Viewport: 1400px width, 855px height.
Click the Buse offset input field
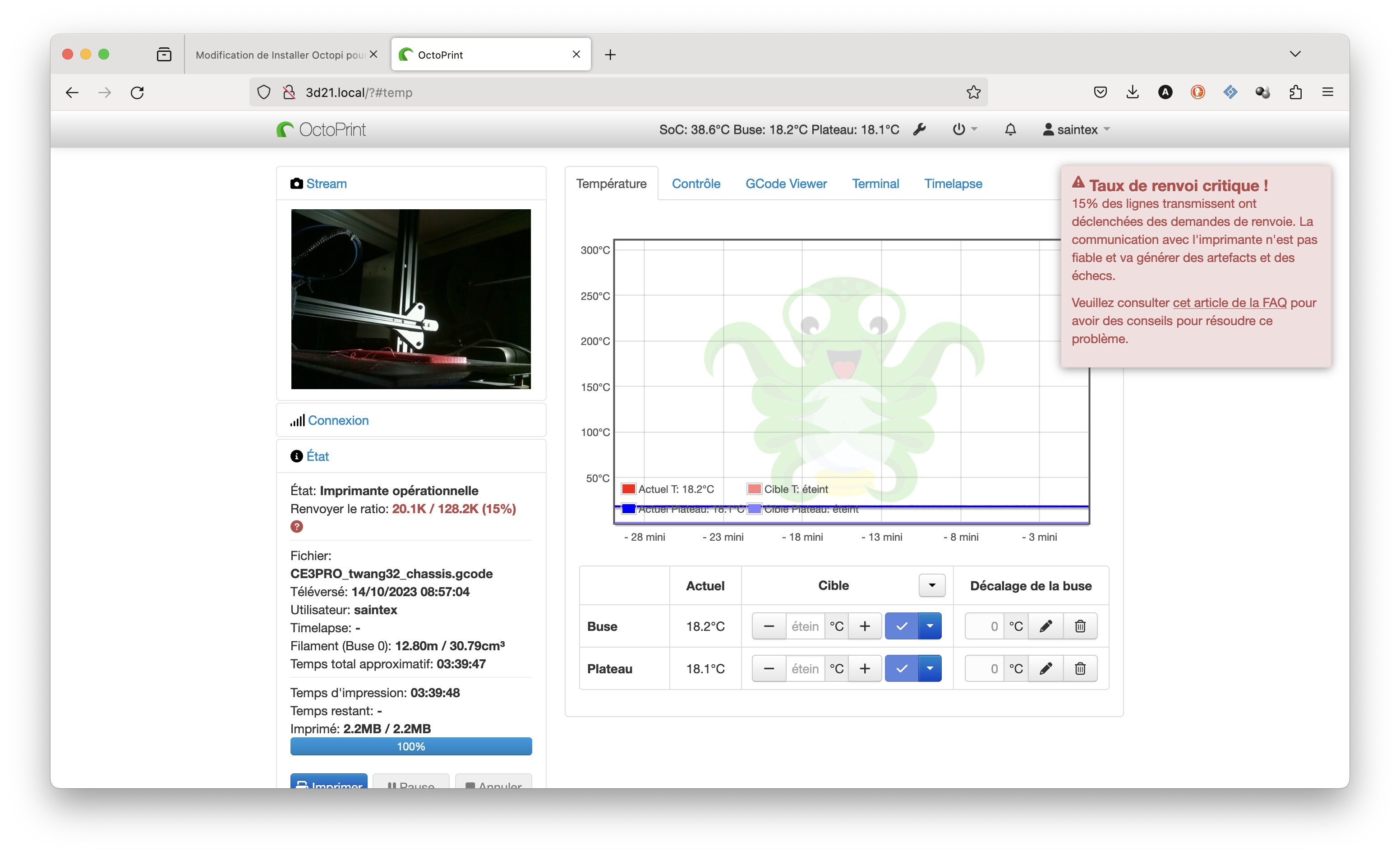984,626
